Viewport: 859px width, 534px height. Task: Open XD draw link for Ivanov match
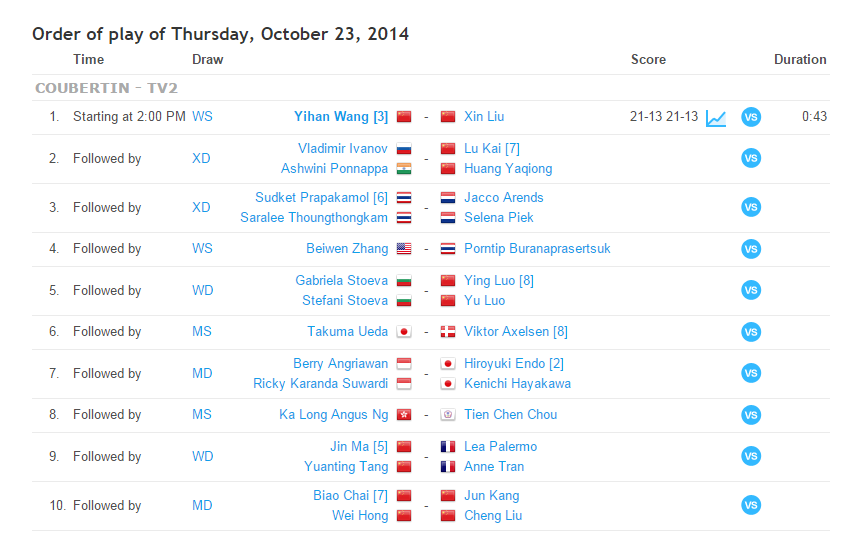click(201, 158)
